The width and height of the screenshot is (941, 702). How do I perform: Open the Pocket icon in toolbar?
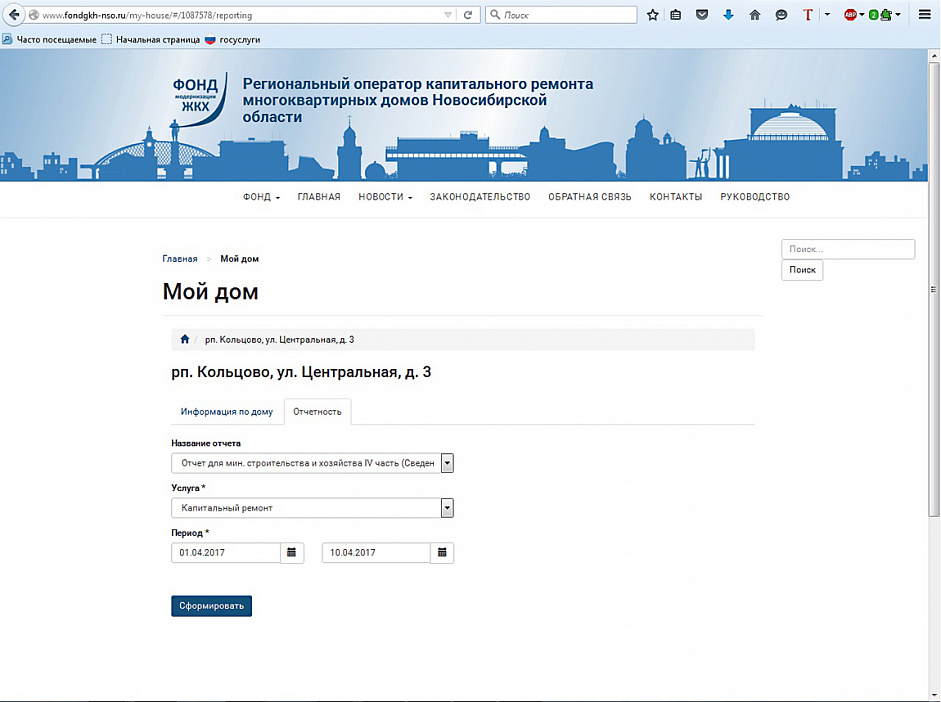click(x=702, y=15)
